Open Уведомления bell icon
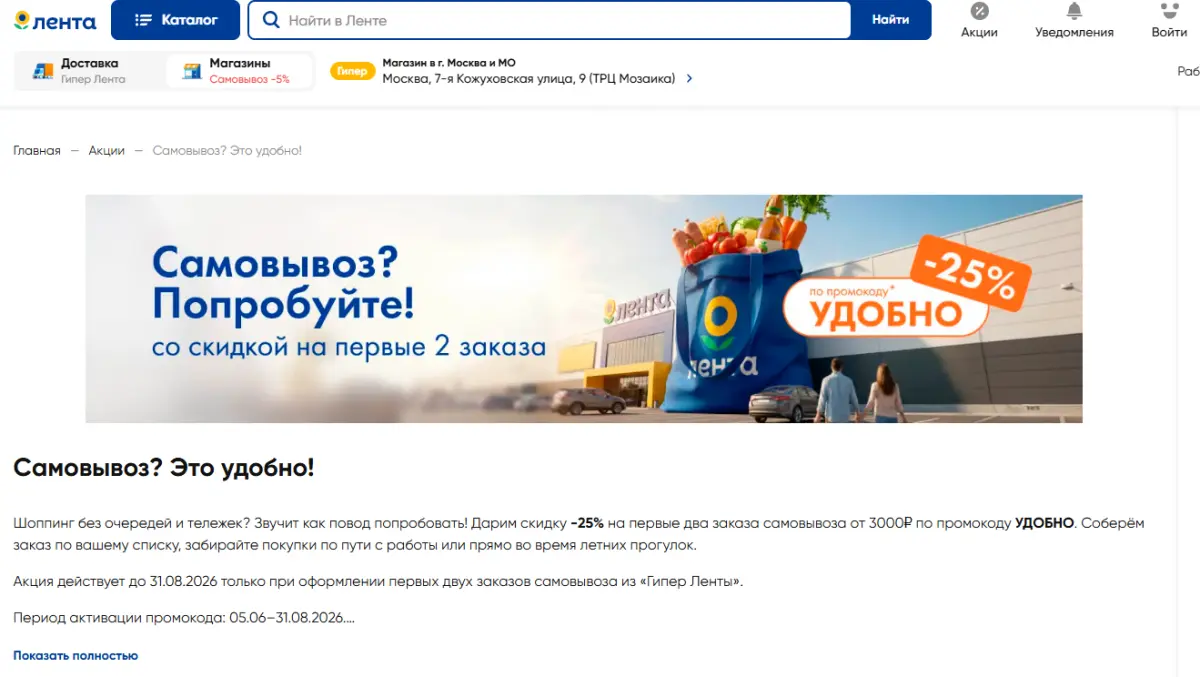1200x677 pixels. pos(1074,12)
